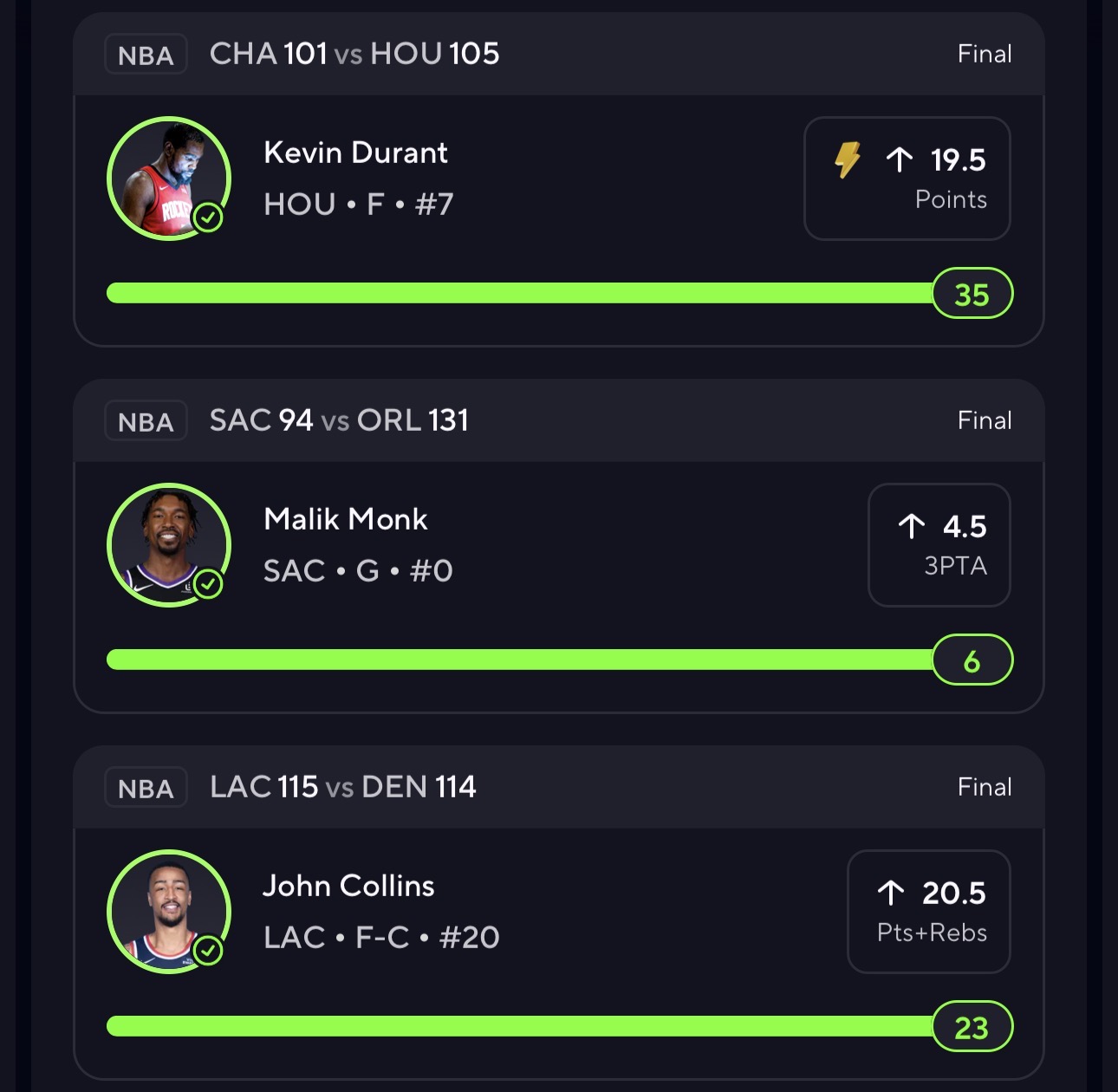Open the LAC 115 vs DEN 114 game
Image resolution: width=1118 pixels, height=1092 pixels.
343,787
